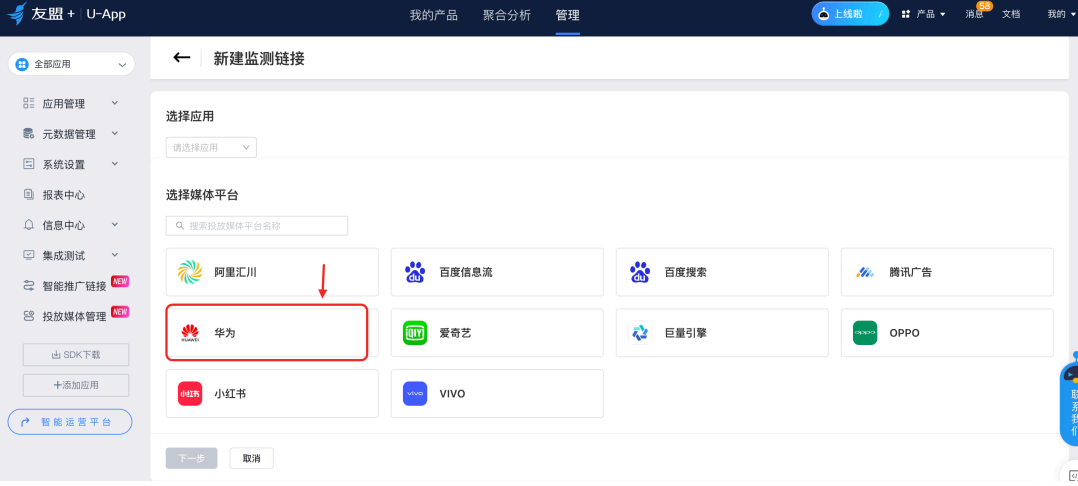Click the 投放媒体管理 icon
Viewport: 1078px width, 486px height.
point(28,316)
